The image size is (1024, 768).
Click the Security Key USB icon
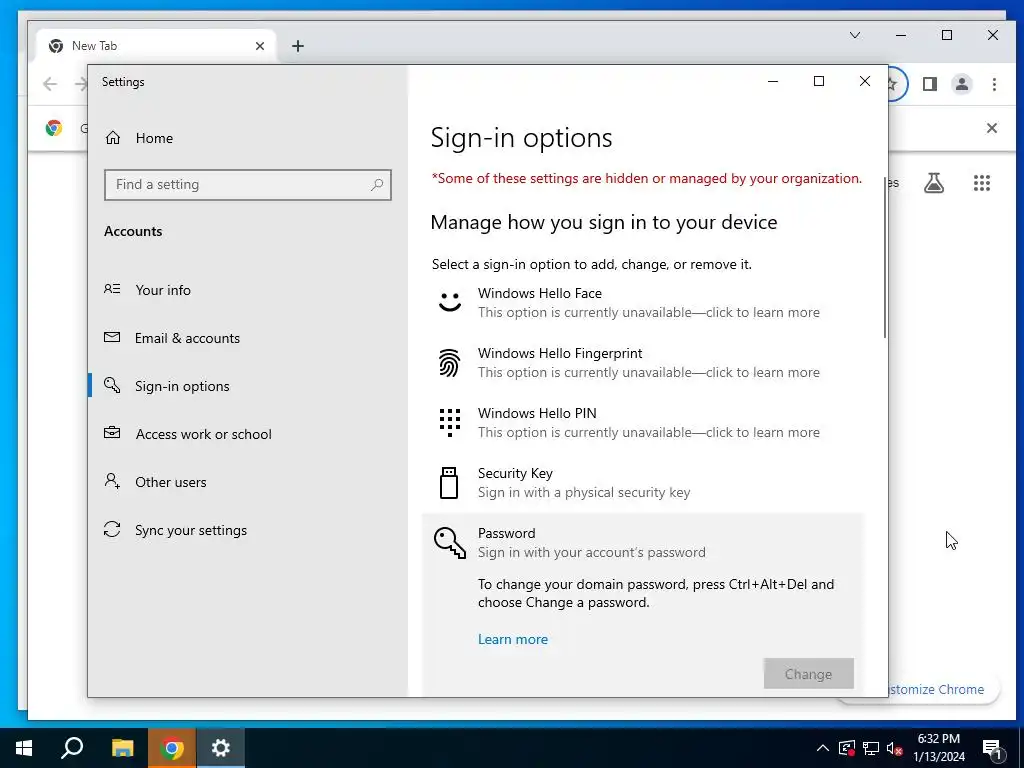(x=449, y=483)
